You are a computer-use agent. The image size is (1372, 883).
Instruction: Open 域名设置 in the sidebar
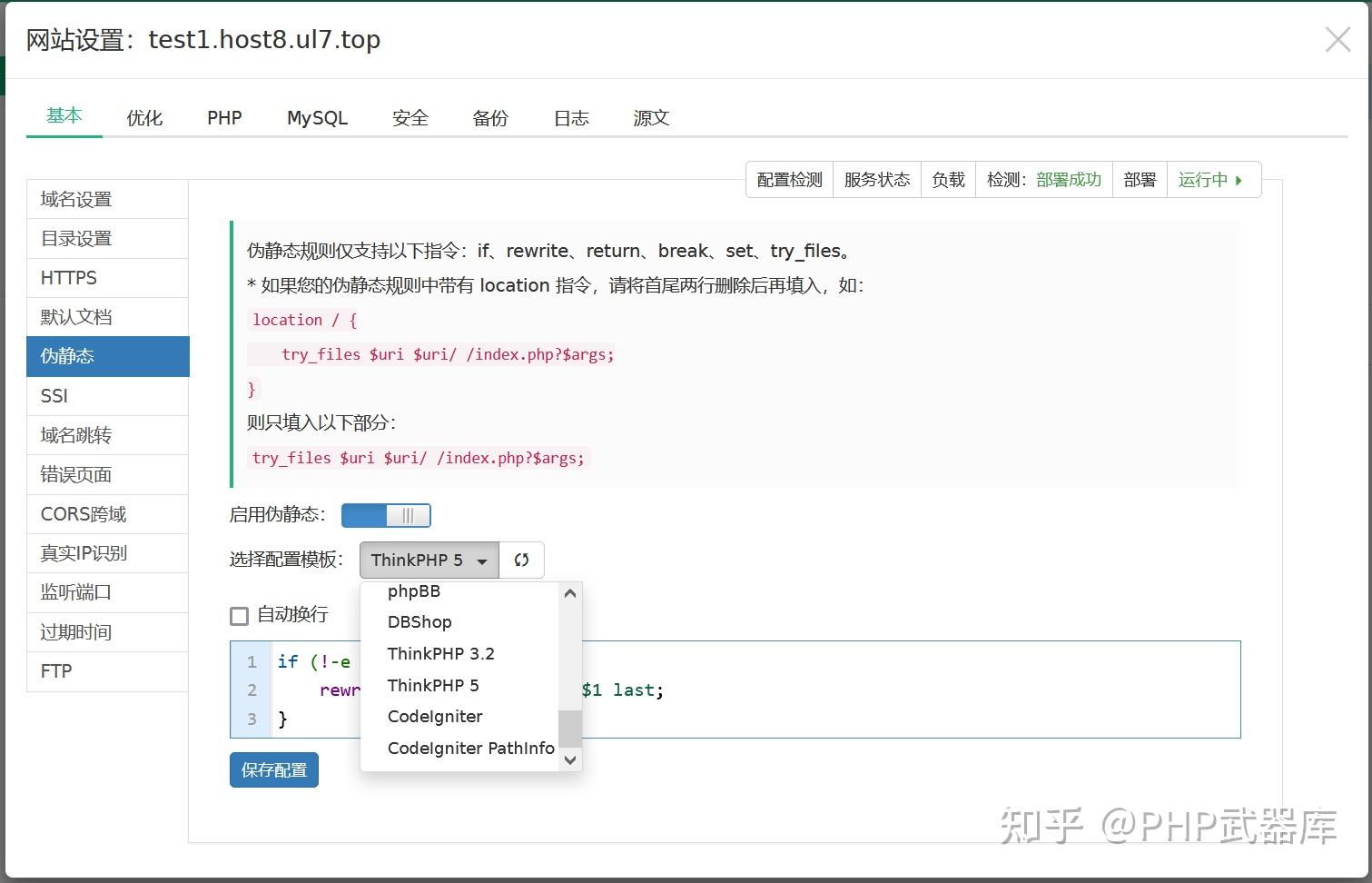point(76,198)
